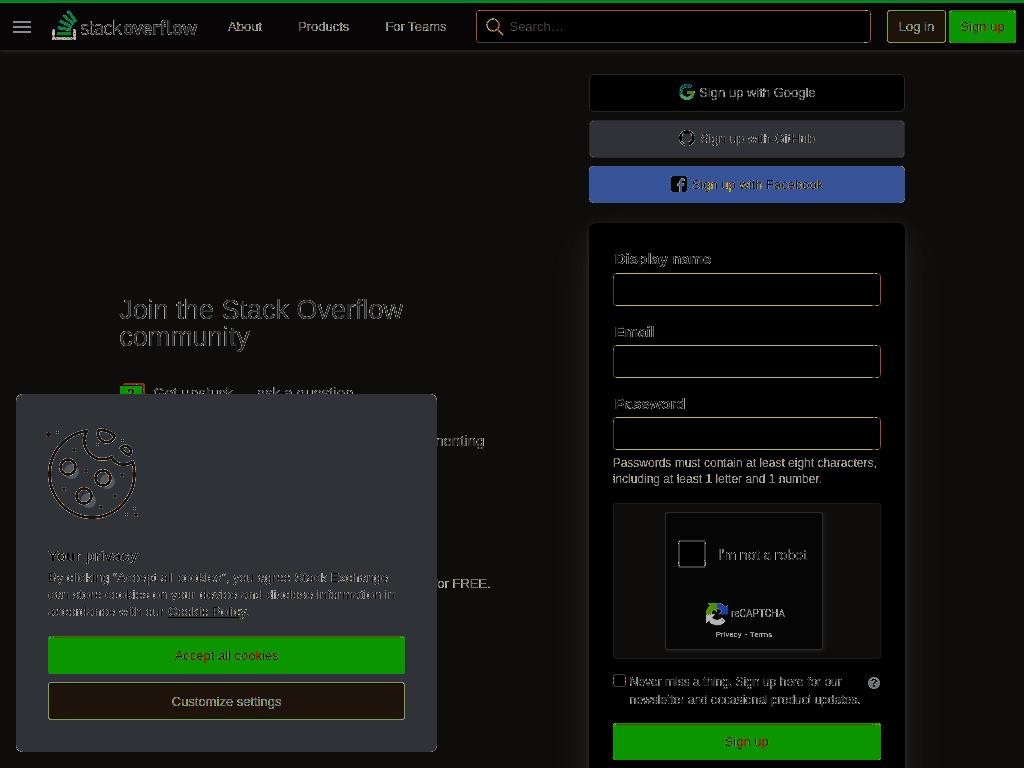Focus the Display name input
Image resolution: width=1024 pixels, height=768 pixels.
click(746, 289)
